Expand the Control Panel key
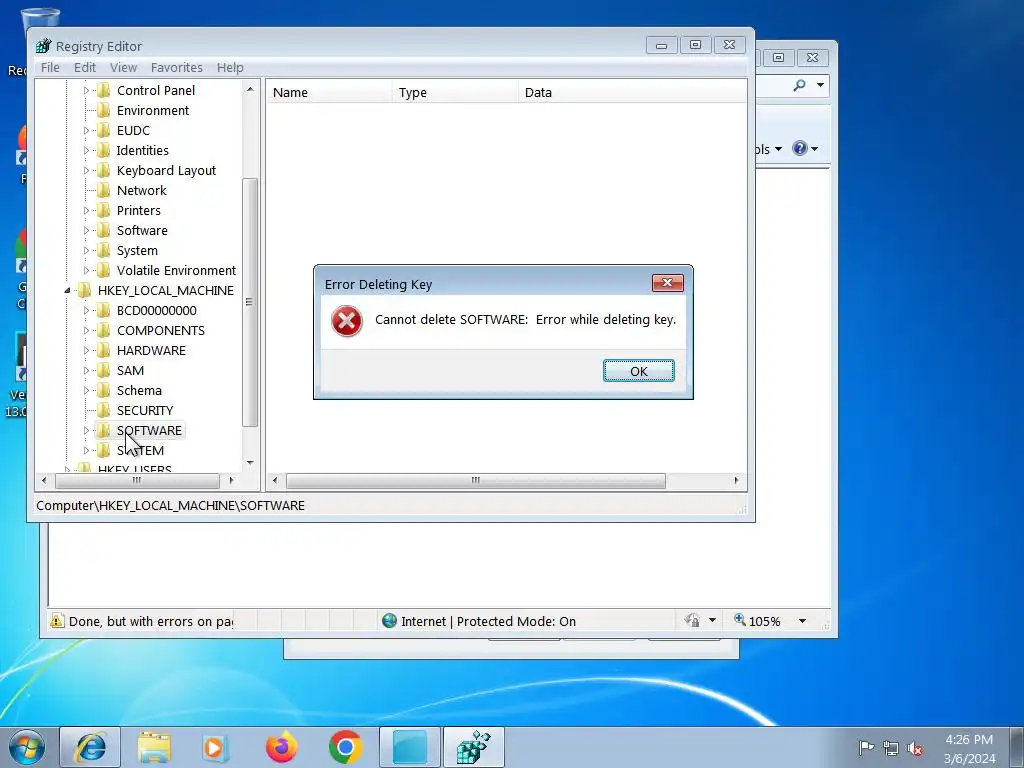 coord(86,91)
